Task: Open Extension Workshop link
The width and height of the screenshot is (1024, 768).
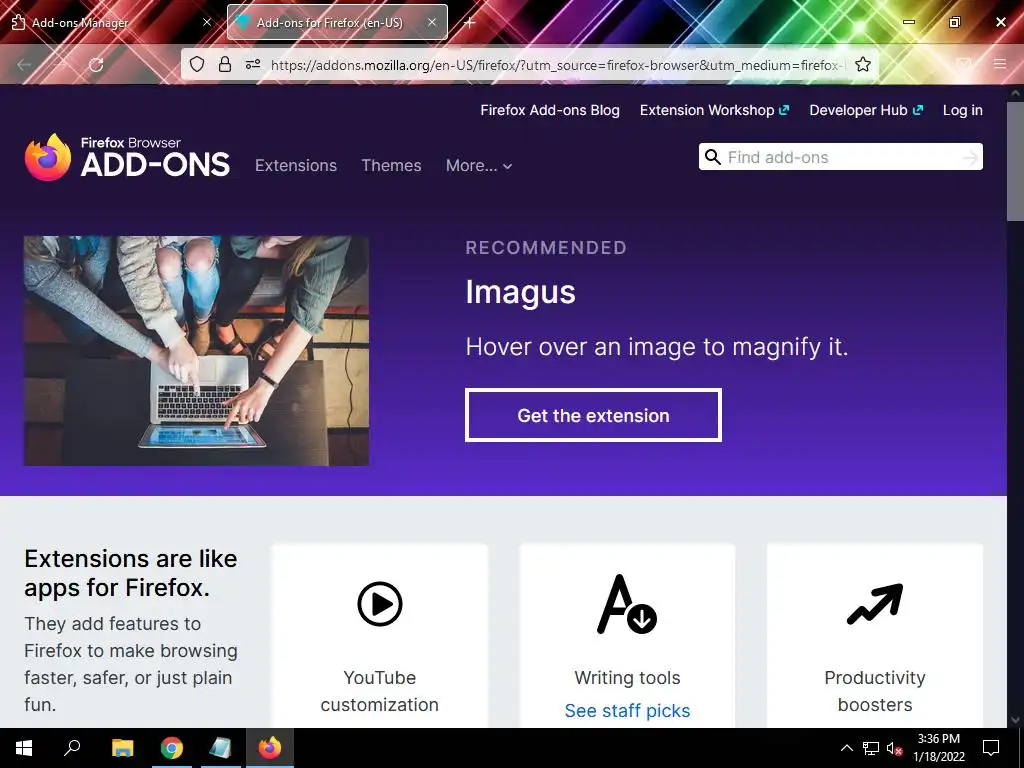Action: [x=714, y=110]
